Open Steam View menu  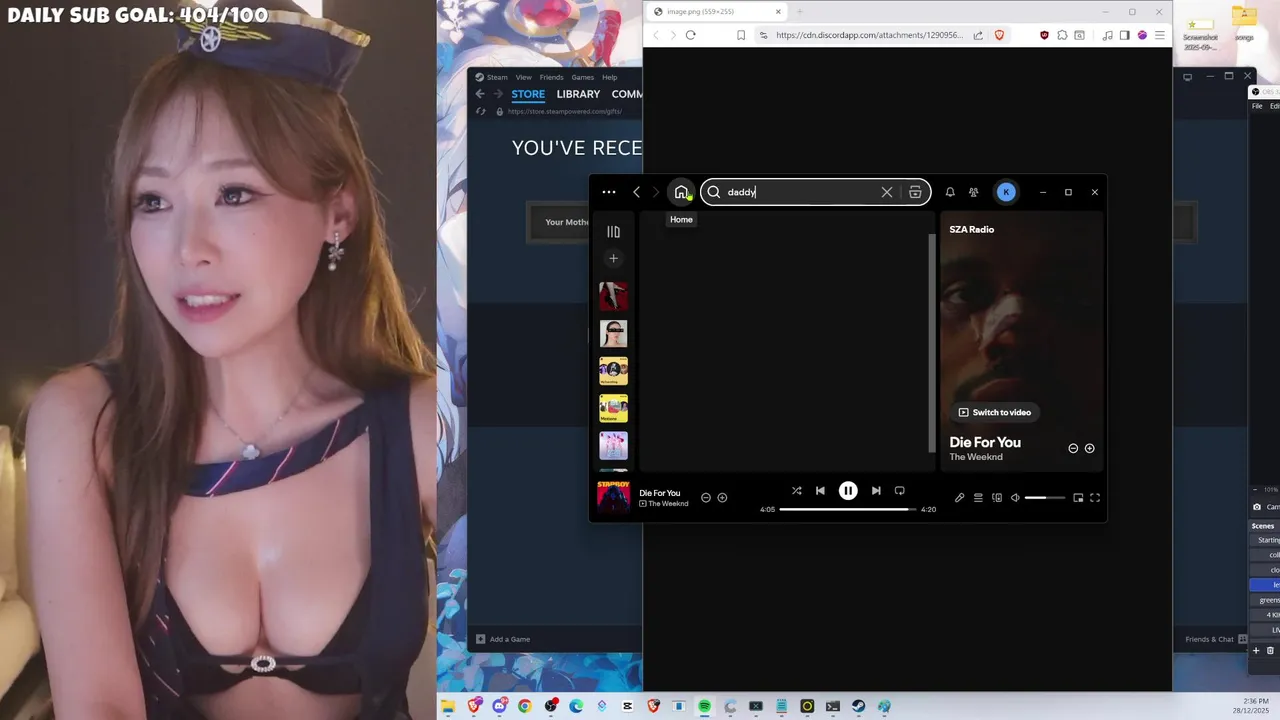[523, 77]
